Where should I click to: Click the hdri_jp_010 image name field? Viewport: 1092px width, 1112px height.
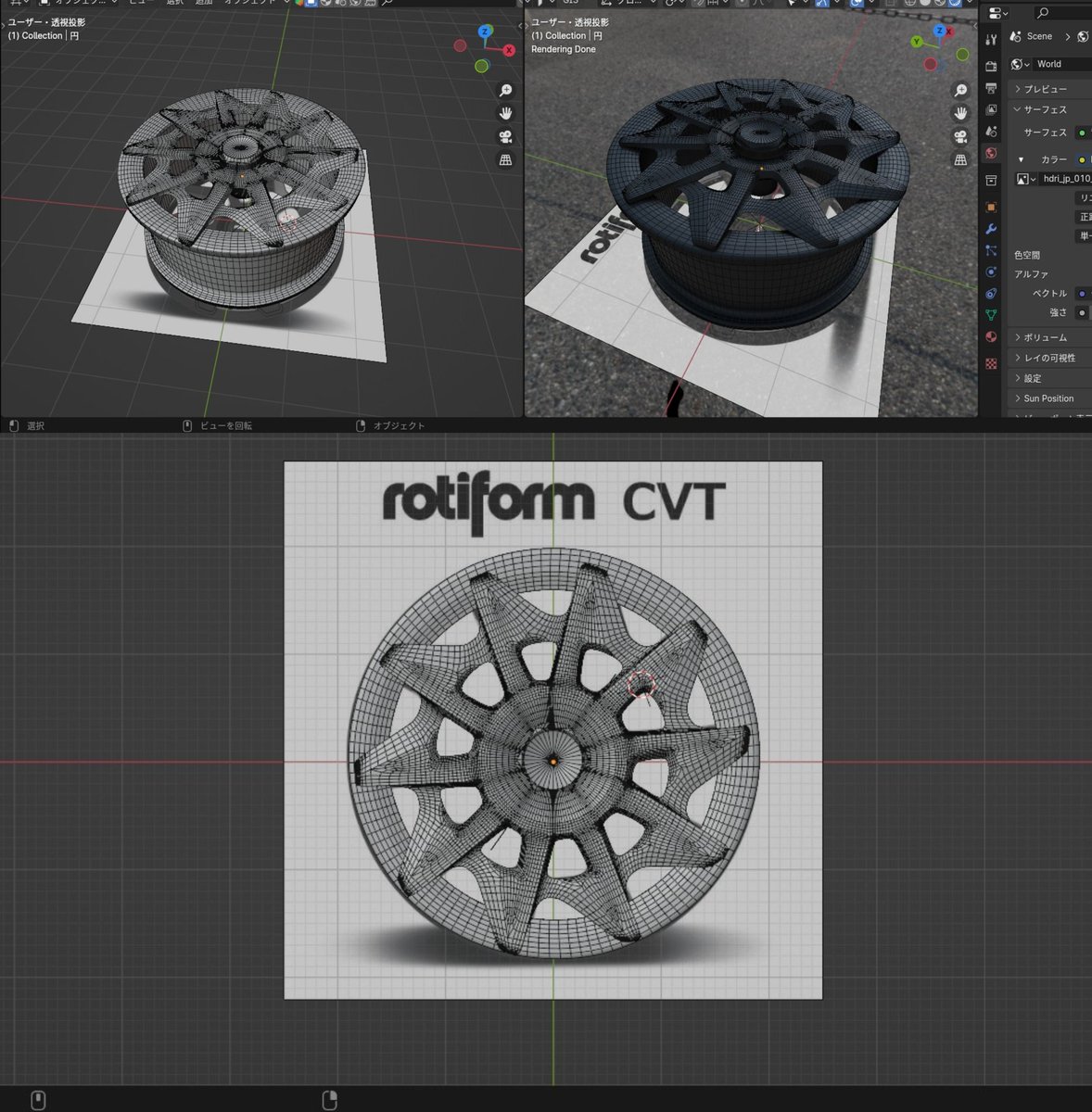[x=1065, y=179]
